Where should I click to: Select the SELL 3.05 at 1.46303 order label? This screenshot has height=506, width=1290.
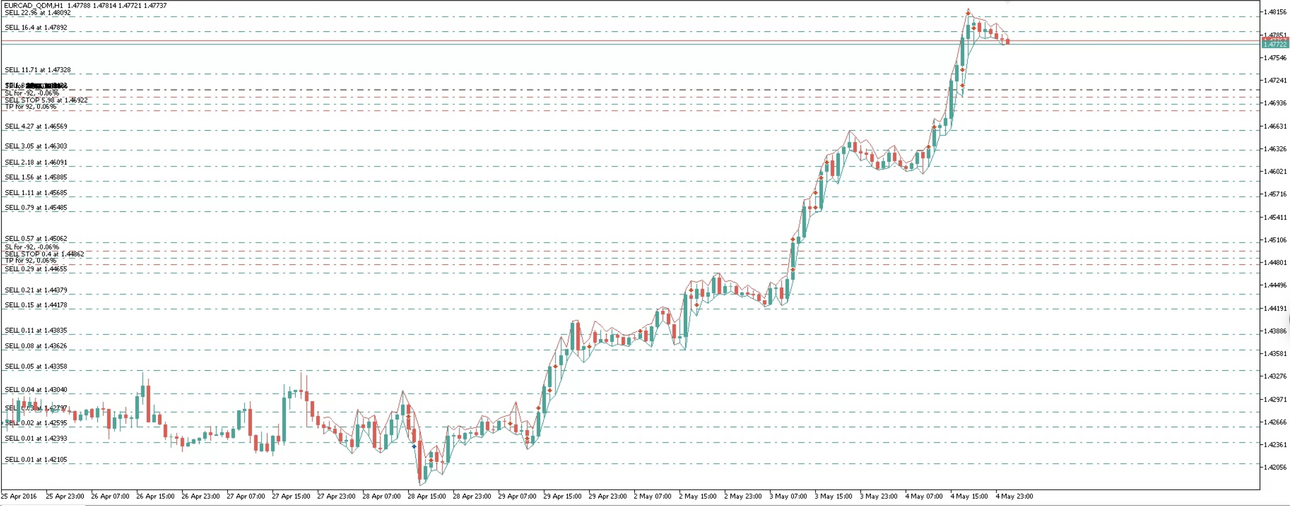pyautogui.click(x=36, y=146)
